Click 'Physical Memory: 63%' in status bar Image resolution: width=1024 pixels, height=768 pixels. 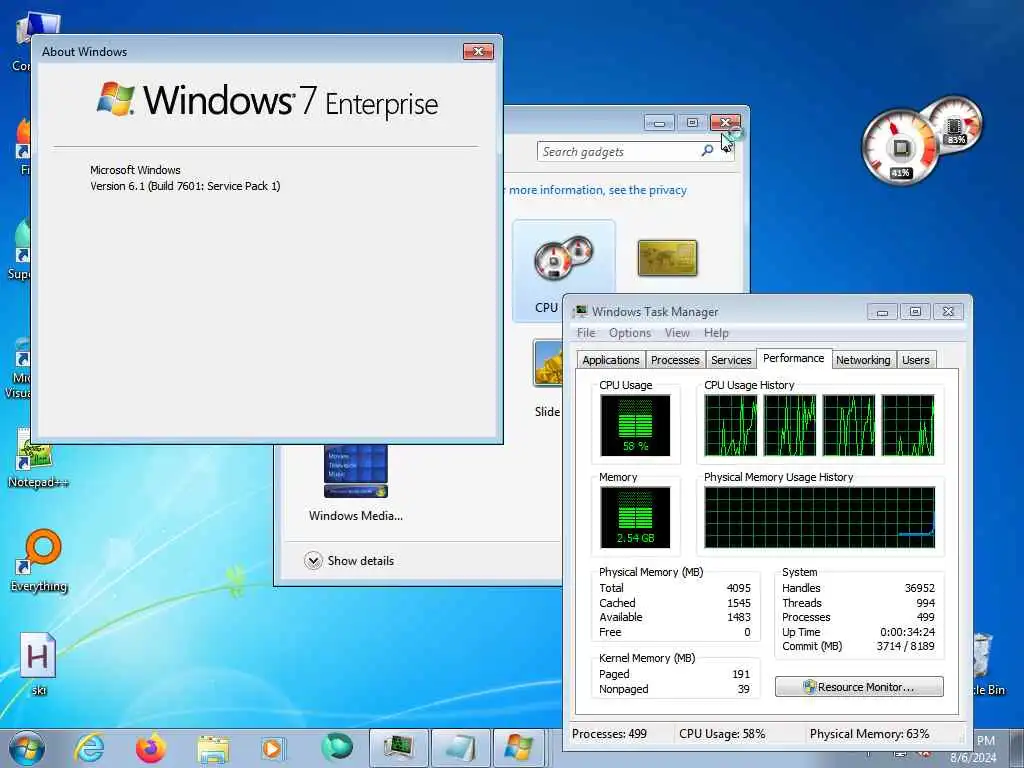869,733
